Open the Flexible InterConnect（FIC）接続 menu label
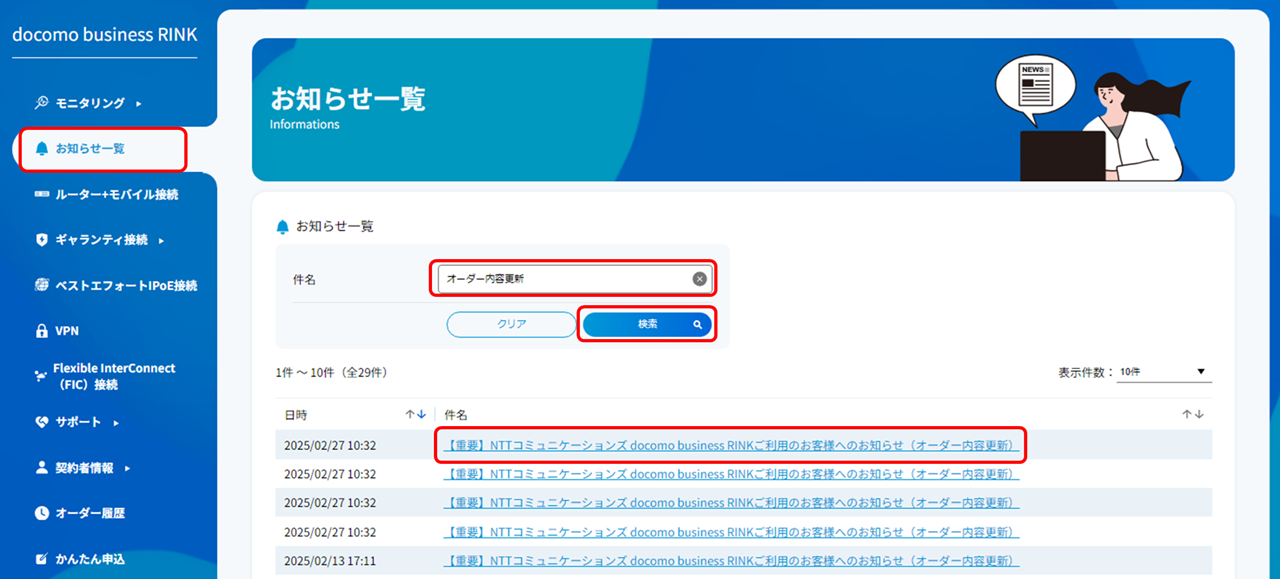The height and width of the screenshot is (579, 1280). tap(114, 376)
